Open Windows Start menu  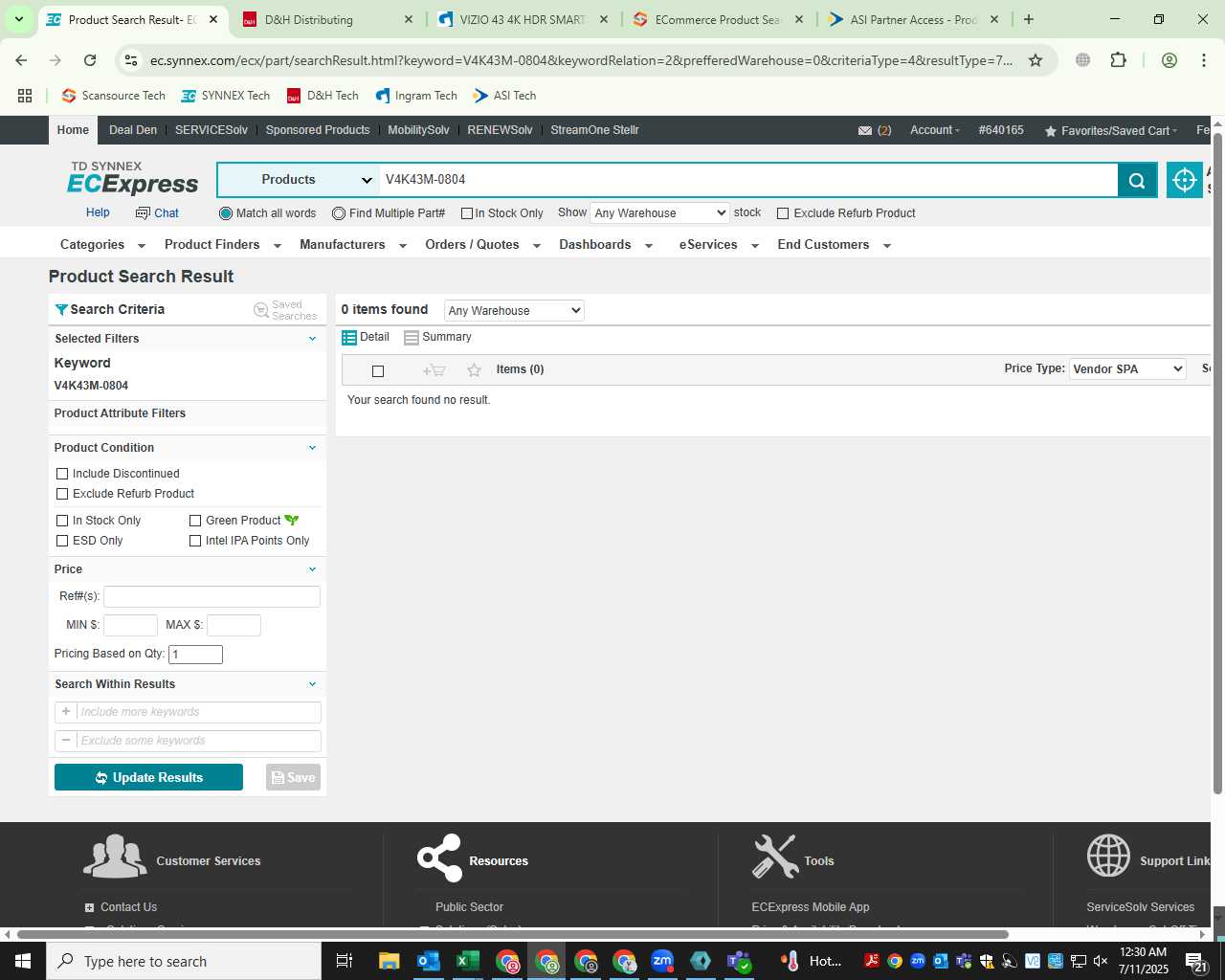[x=23, y=961]
